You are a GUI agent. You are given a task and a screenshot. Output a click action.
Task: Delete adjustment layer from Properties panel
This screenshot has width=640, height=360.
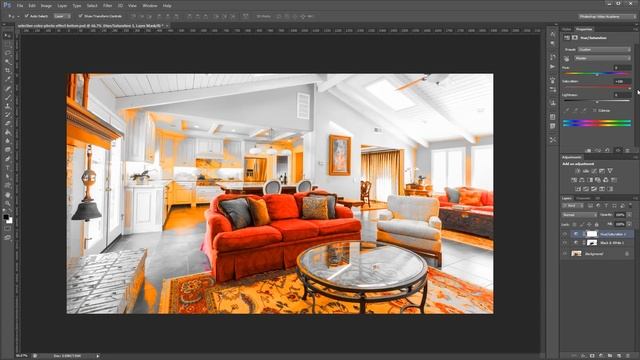[x=627, y=150]
